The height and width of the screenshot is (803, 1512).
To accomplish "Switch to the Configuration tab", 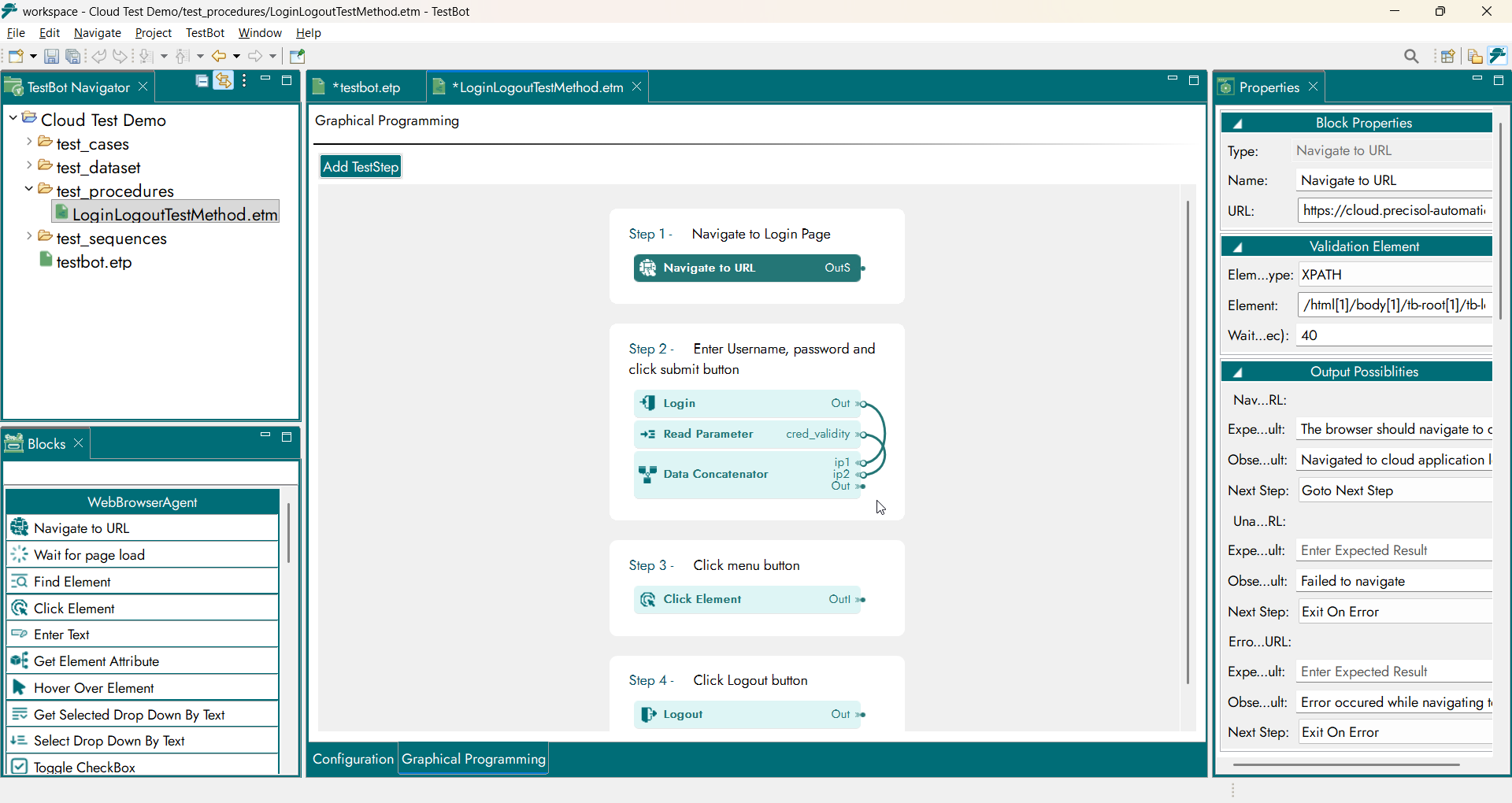I will 353,759.
